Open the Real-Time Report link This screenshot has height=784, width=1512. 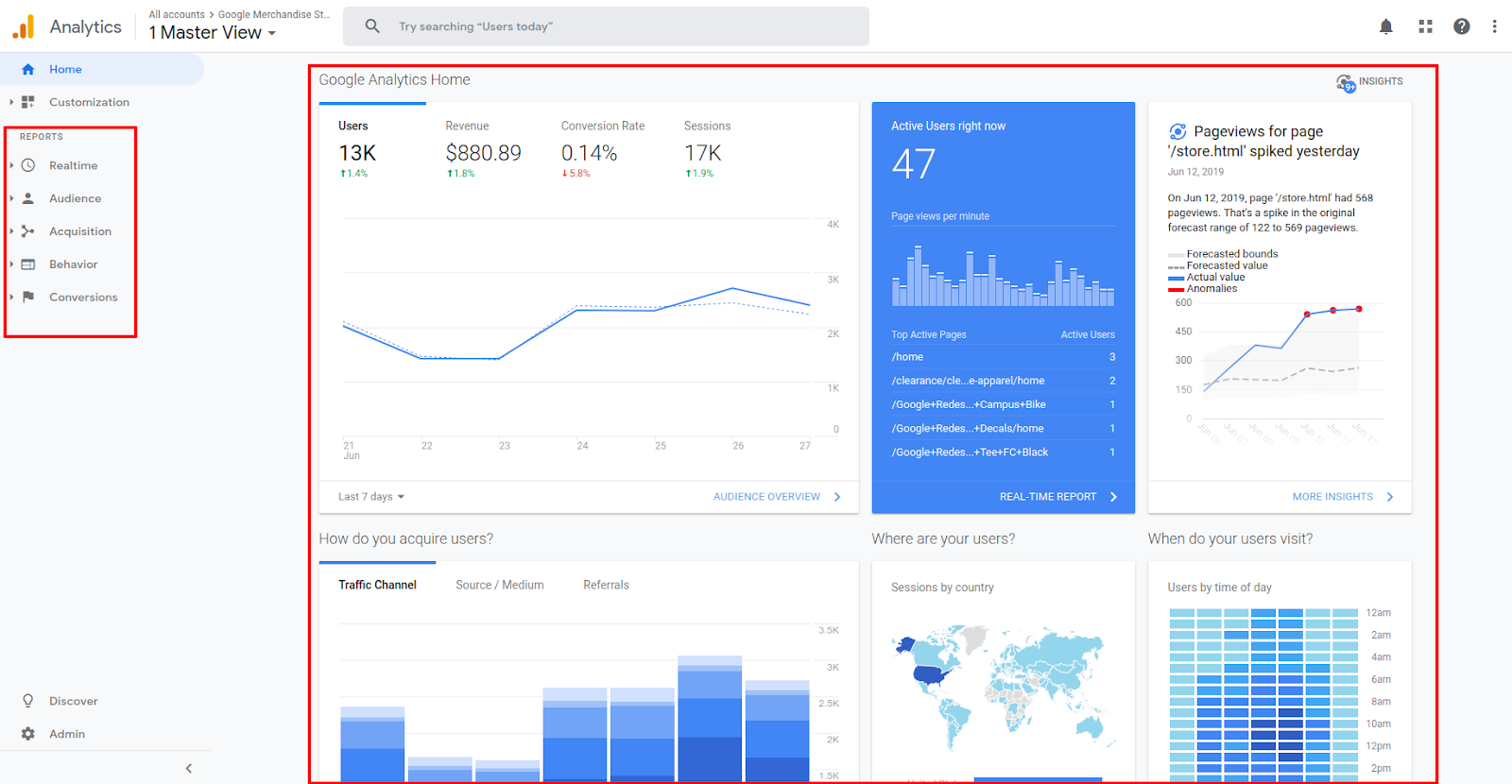tap(1048, 497)
